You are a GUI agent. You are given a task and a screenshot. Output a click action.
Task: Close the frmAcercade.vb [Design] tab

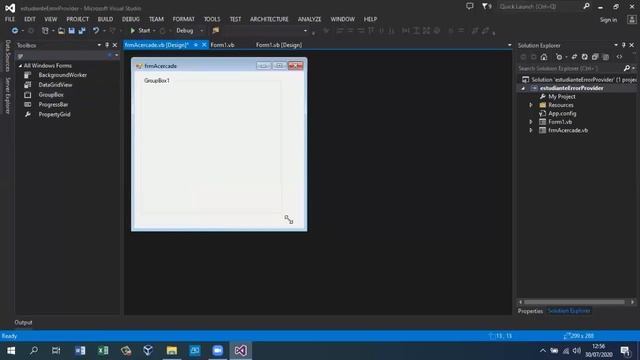pyautogui.click(x=204, y=45)
